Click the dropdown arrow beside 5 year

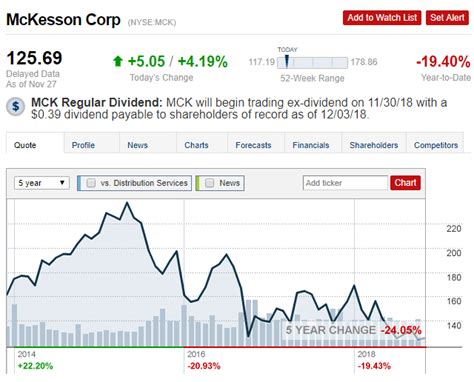62,183
